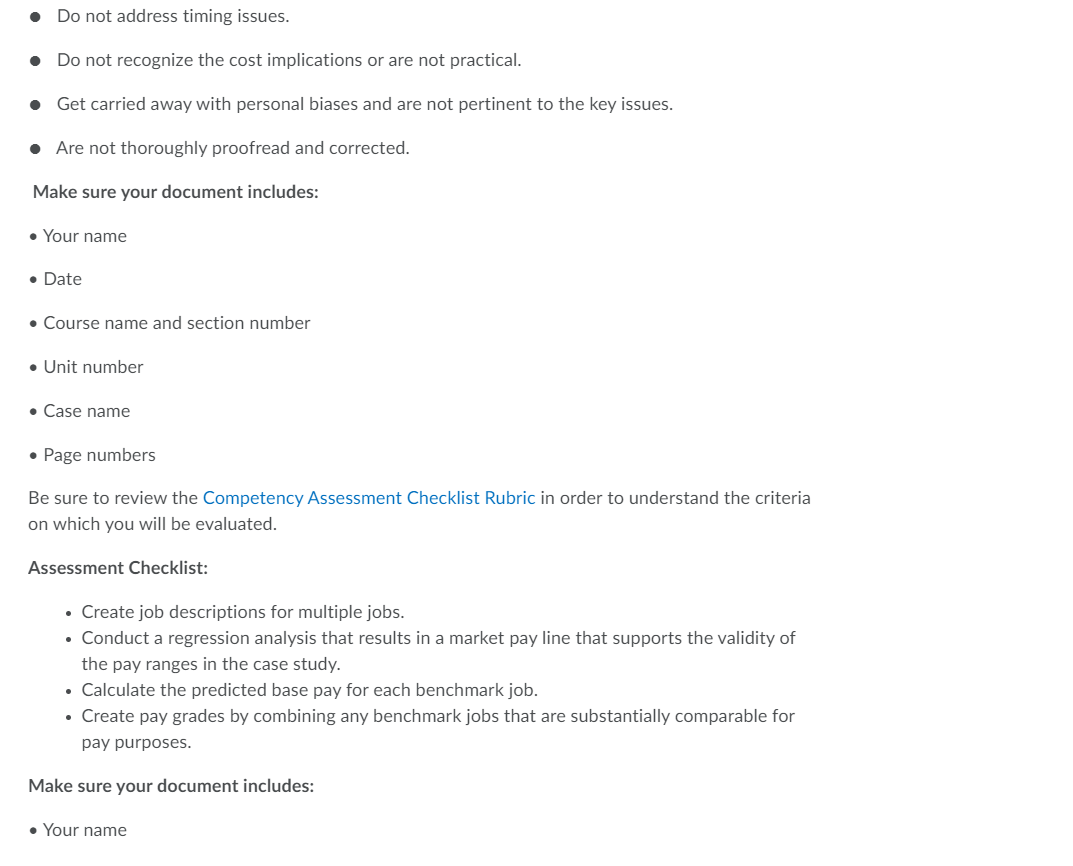Click 'Course name and section number' item

(x=176, y=323)
